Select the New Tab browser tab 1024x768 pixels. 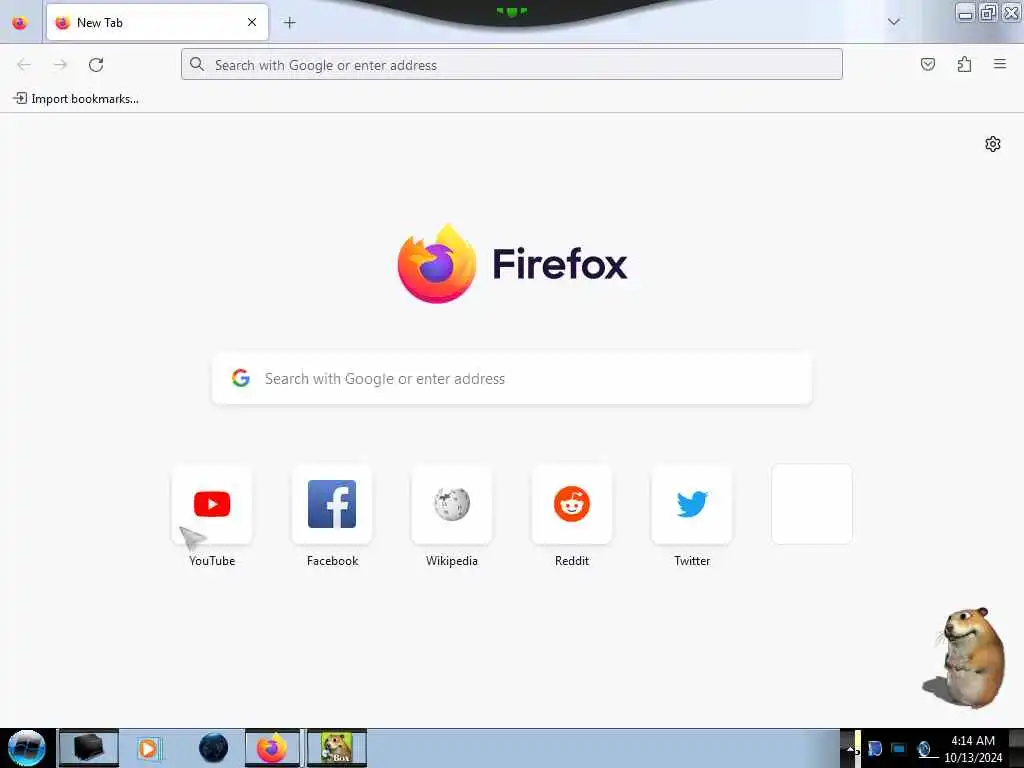[157, 22]
